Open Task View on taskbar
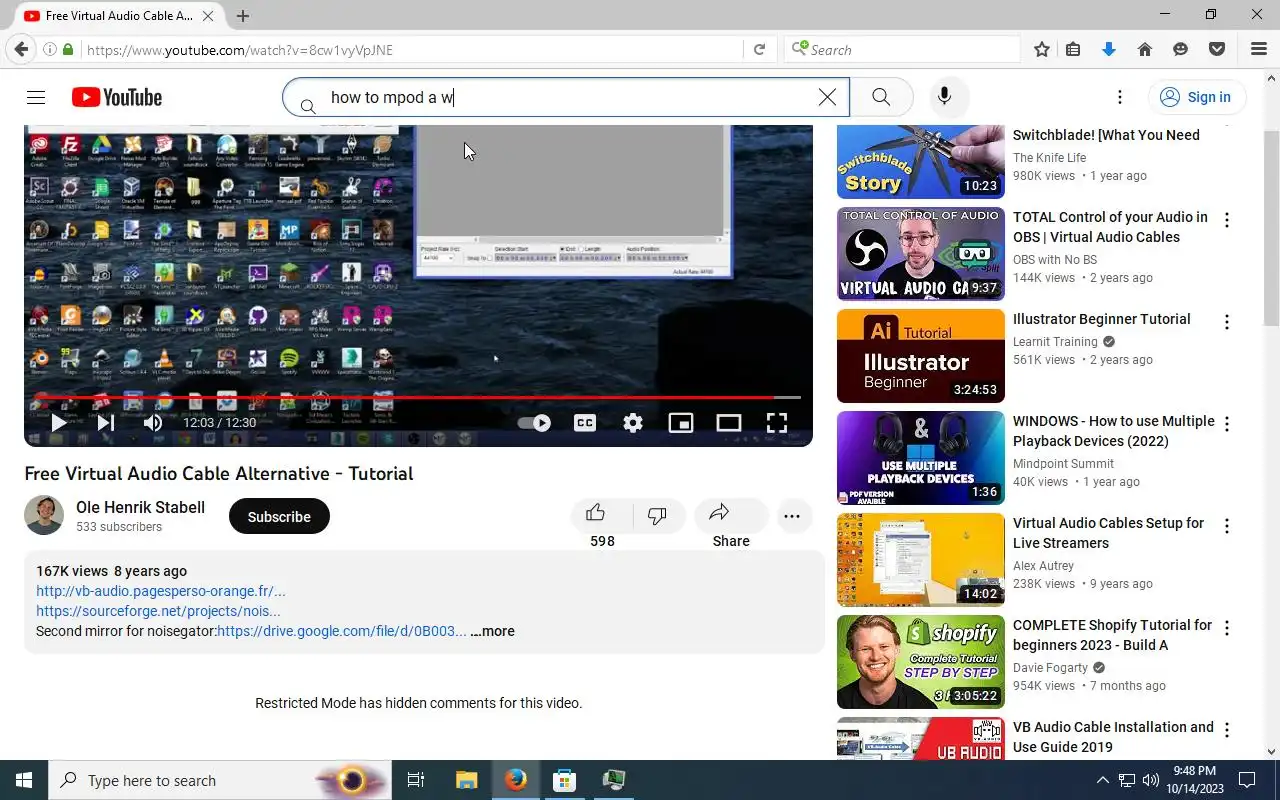 tap(416, 780)
